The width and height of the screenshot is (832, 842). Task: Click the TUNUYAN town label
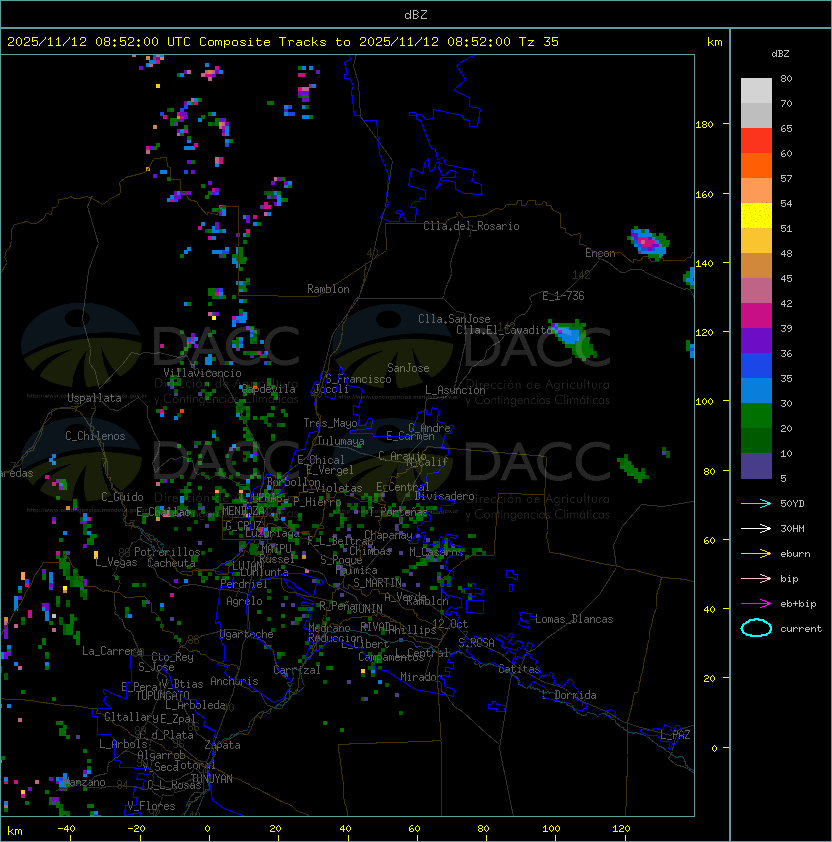pos(212,779)
